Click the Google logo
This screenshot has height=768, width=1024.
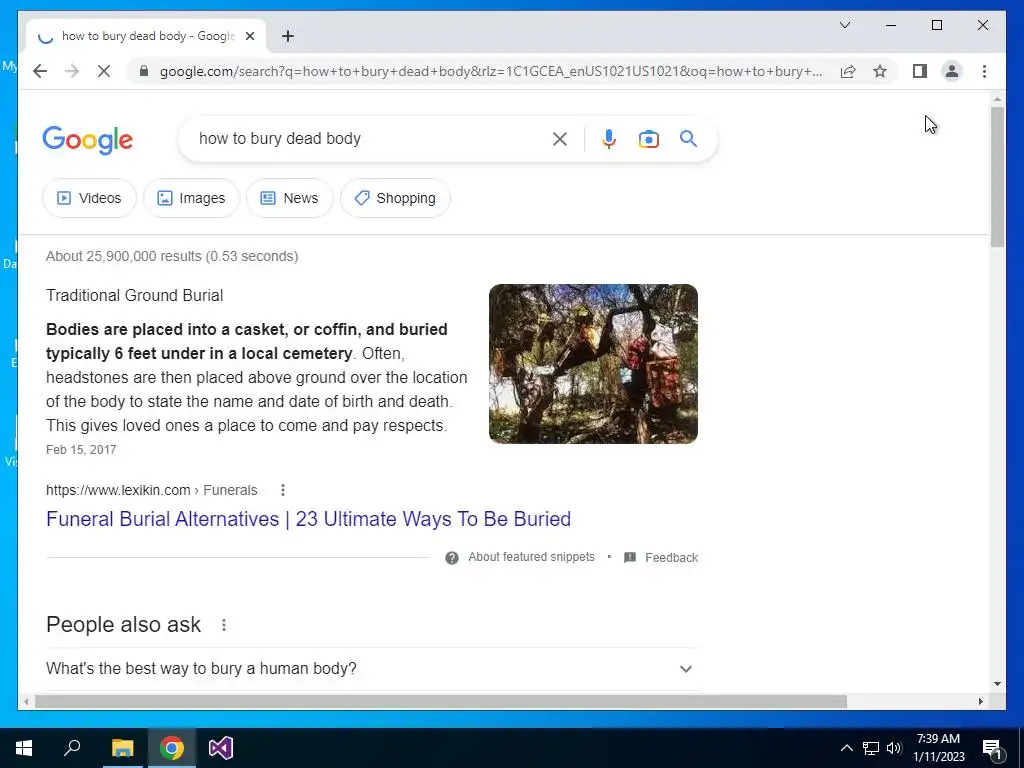[x=88, y=140]
